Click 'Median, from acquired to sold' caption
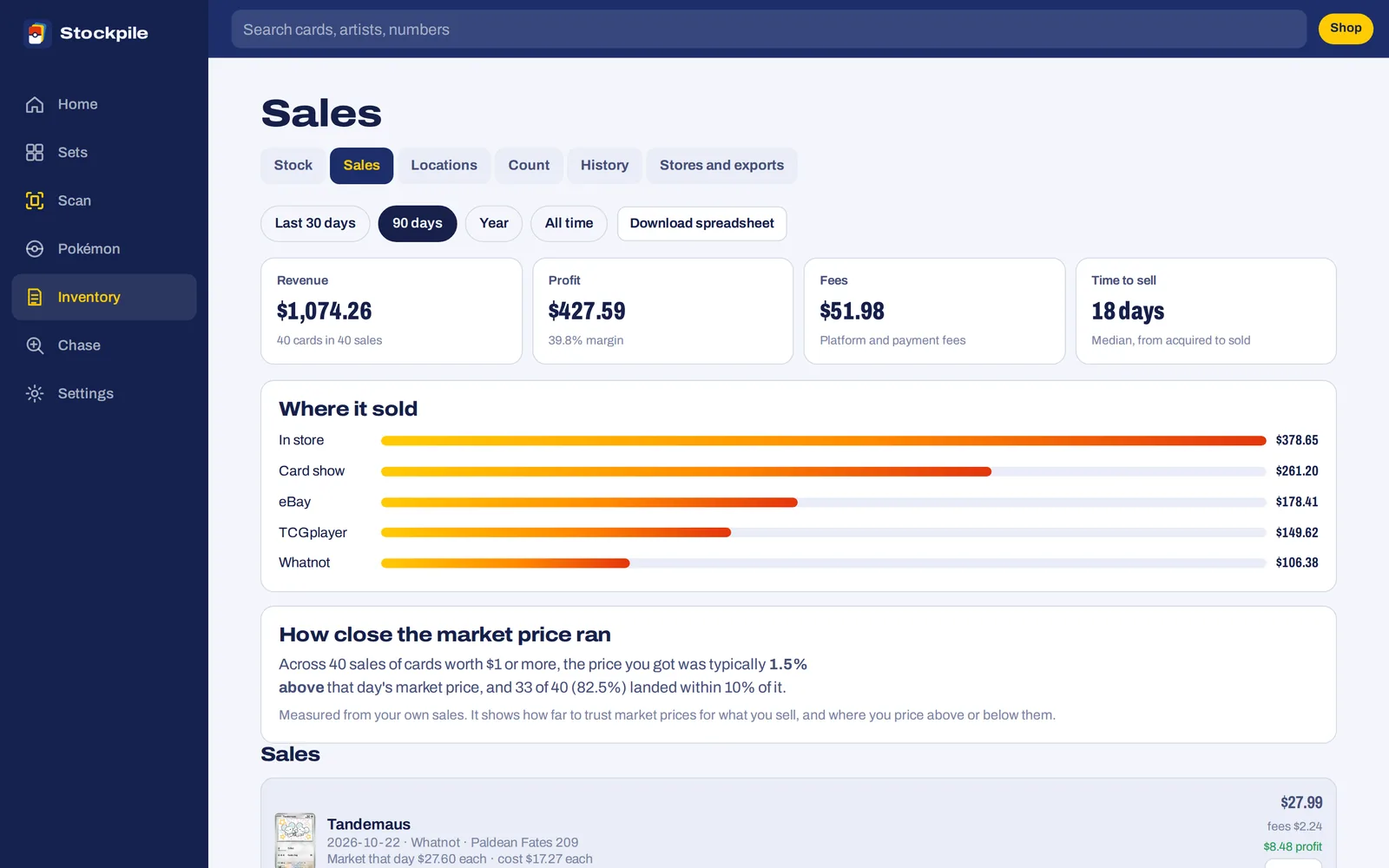 [x=1170, y=341]
